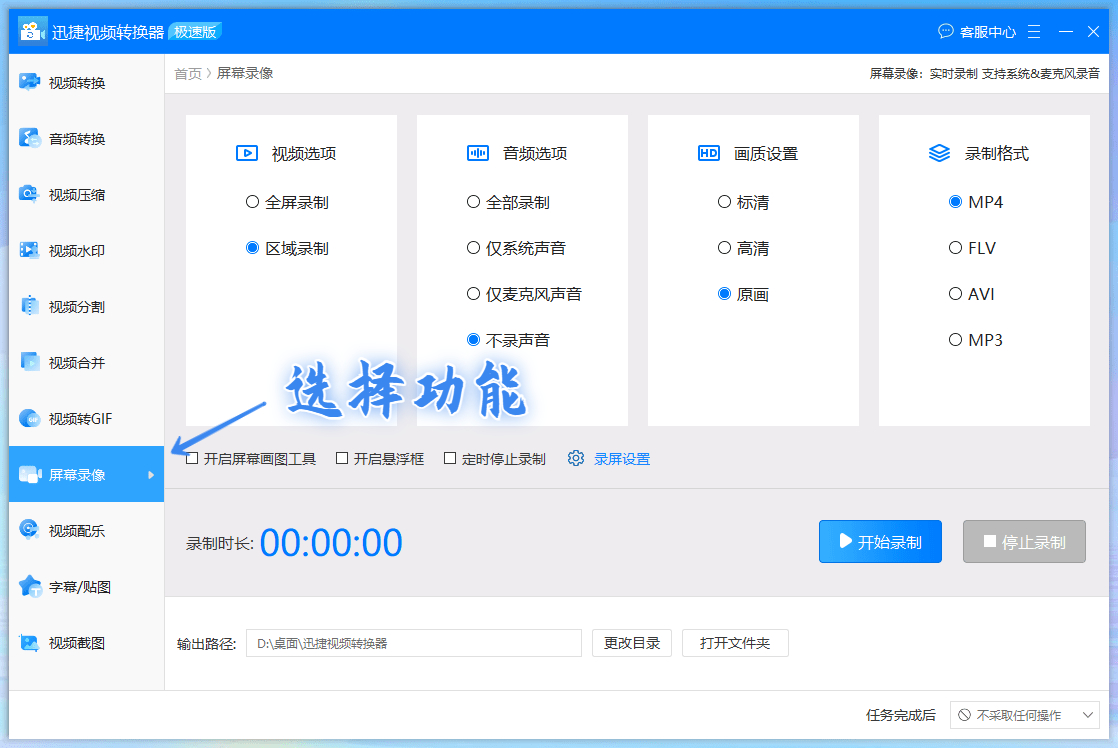Screen dimensions: 1118x748
Task: Click 更改目录 button
Action: (x=632, y=643)
